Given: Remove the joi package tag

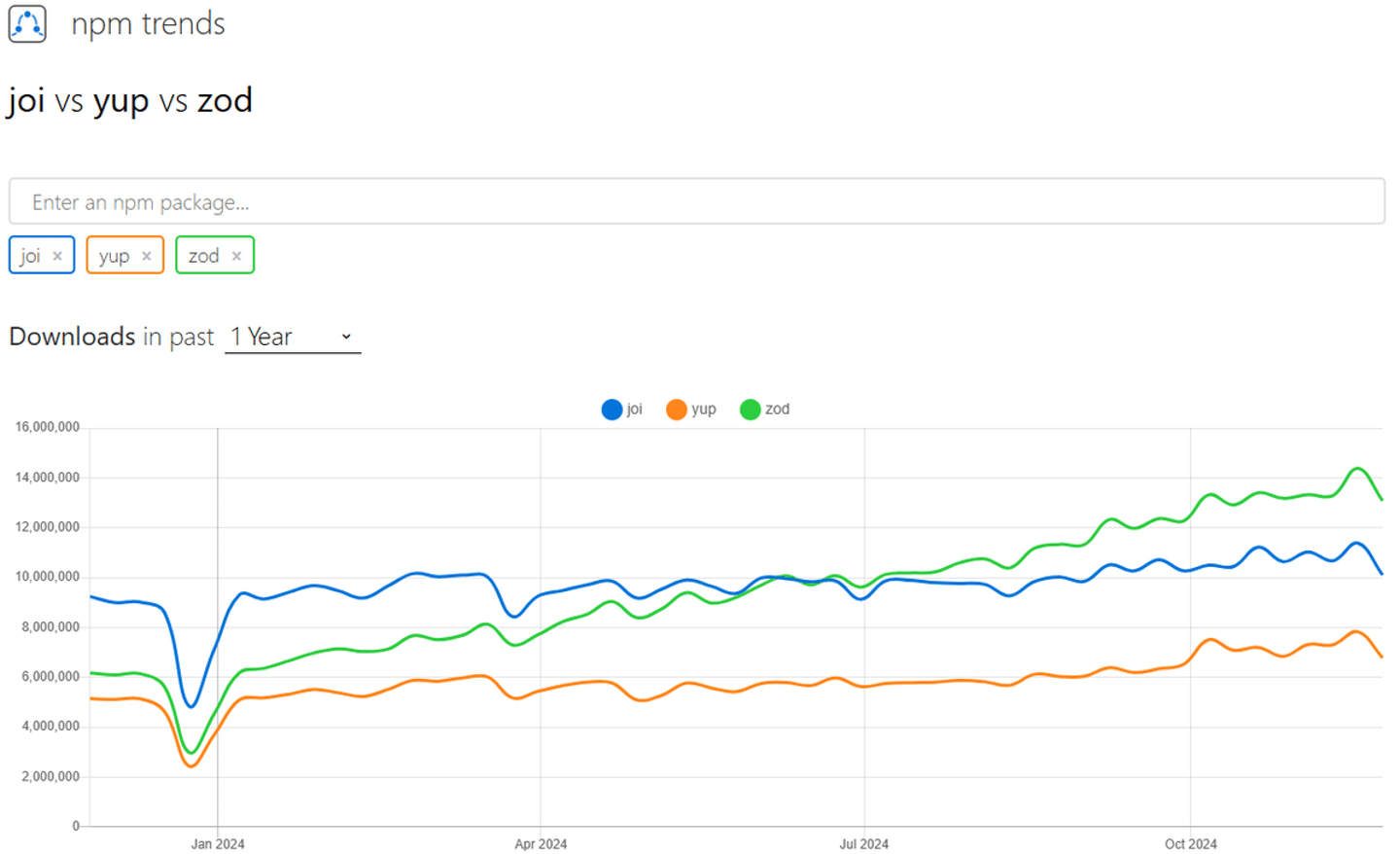Looking at the screenshot, I should tap(57, 256).
